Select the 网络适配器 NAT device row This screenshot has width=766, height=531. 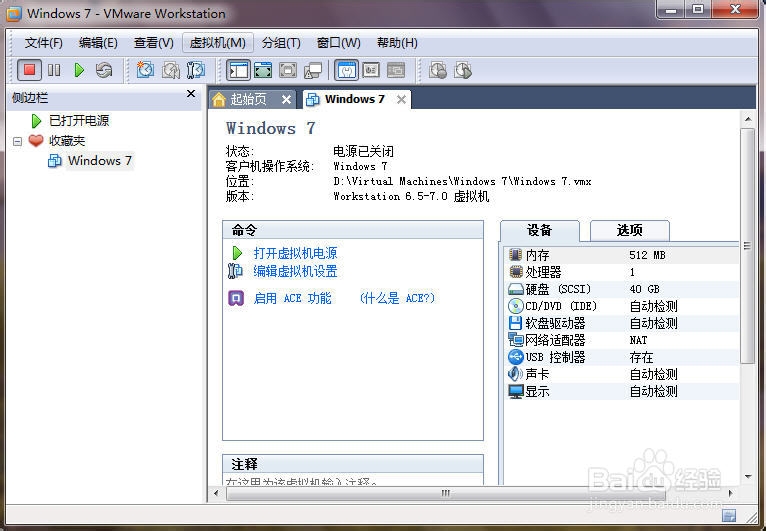pos(621,340)
